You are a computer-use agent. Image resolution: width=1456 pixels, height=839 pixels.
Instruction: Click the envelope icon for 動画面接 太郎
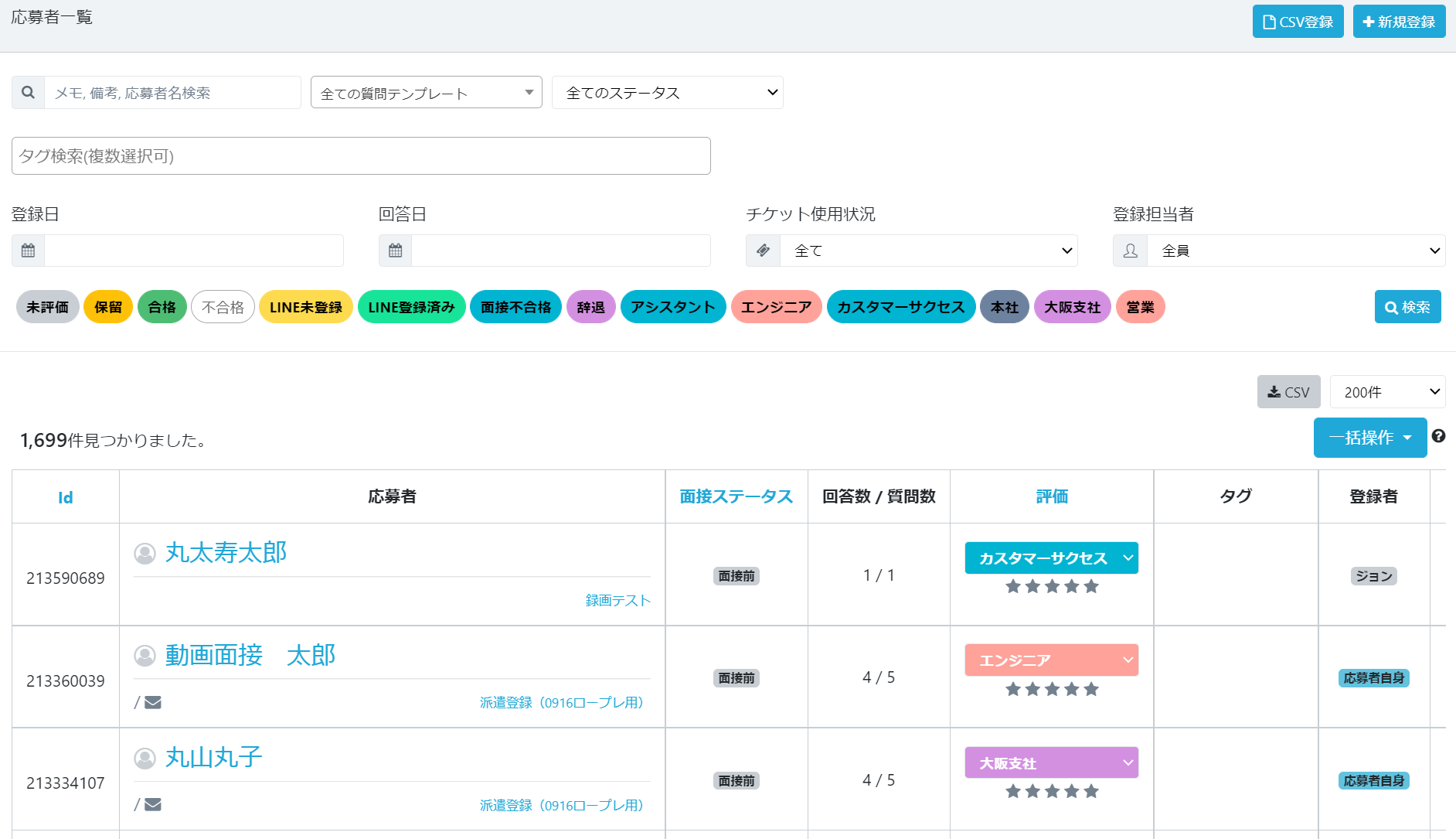(153, 702)
